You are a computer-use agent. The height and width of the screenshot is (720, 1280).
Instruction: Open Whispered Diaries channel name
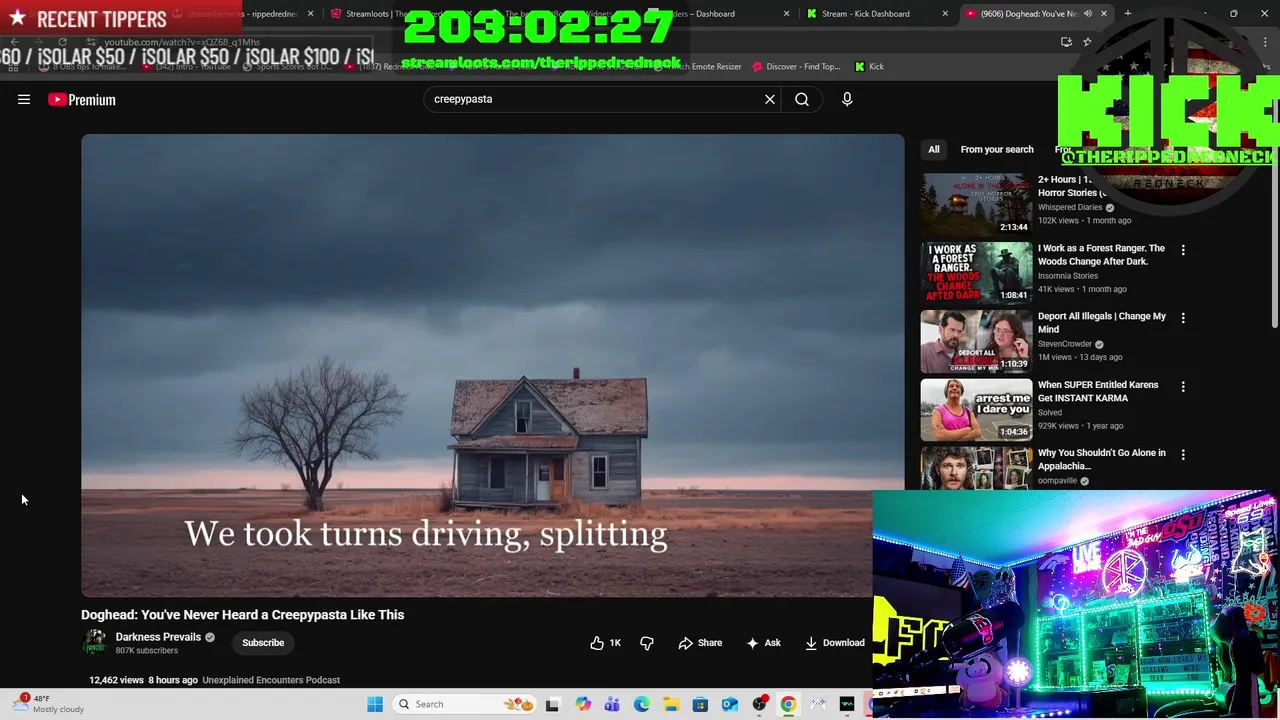(1070, 207)
